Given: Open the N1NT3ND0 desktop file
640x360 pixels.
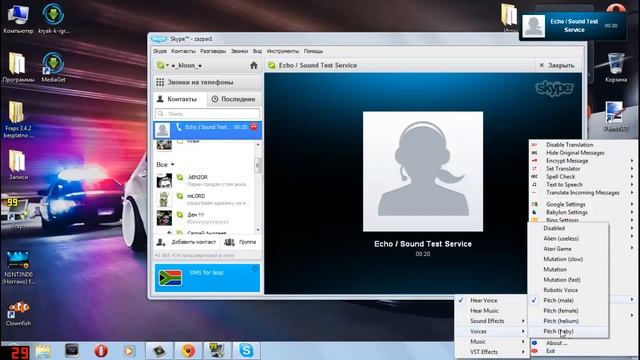Looking at the screenshot, I should (18, 268).
